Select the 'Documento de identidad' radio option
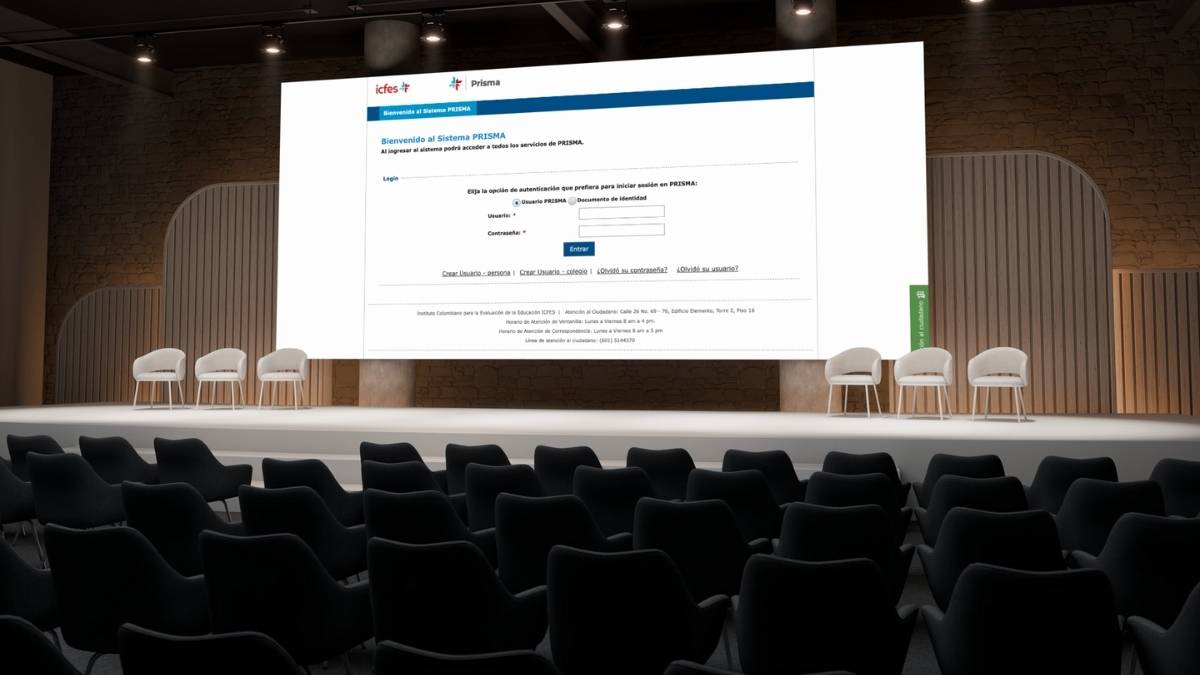Image resolution: width=1200 pixels, height=675 pixels. pyautogui.click(x=573, y=201)
